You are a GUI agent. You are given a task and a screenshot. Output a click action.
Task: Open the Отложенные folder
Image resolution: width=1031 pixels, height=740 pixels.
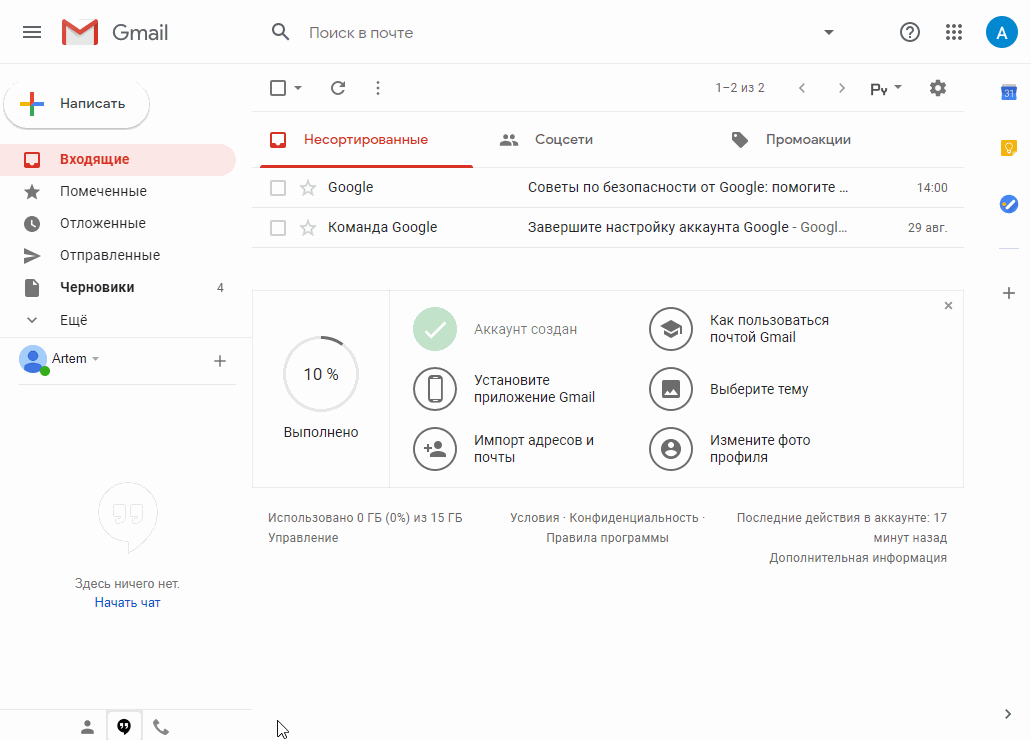click(x=118, y=224)
